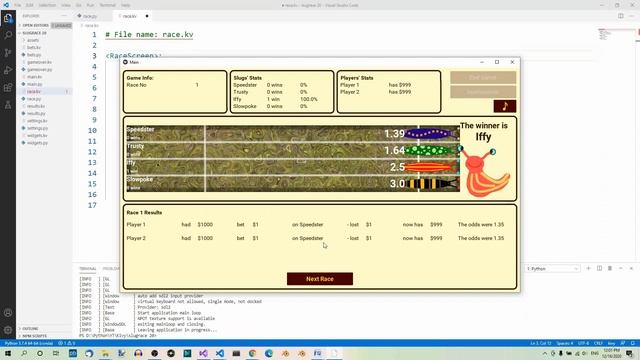Select the TERMINAL panel tab
Screen dimensions: 640x360
pyautogui.click(x=87, y=269)
